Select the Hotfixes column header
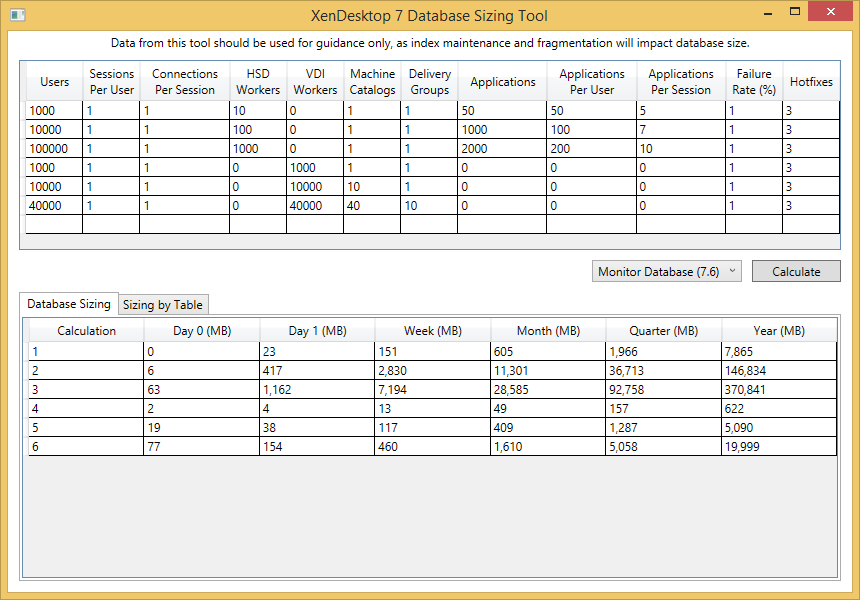860x600 pixels. tap(811, 82)
